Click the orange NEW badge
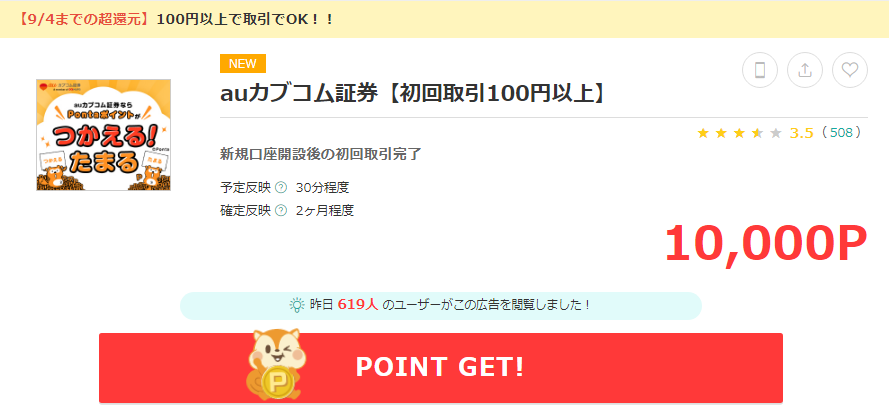 243,64
